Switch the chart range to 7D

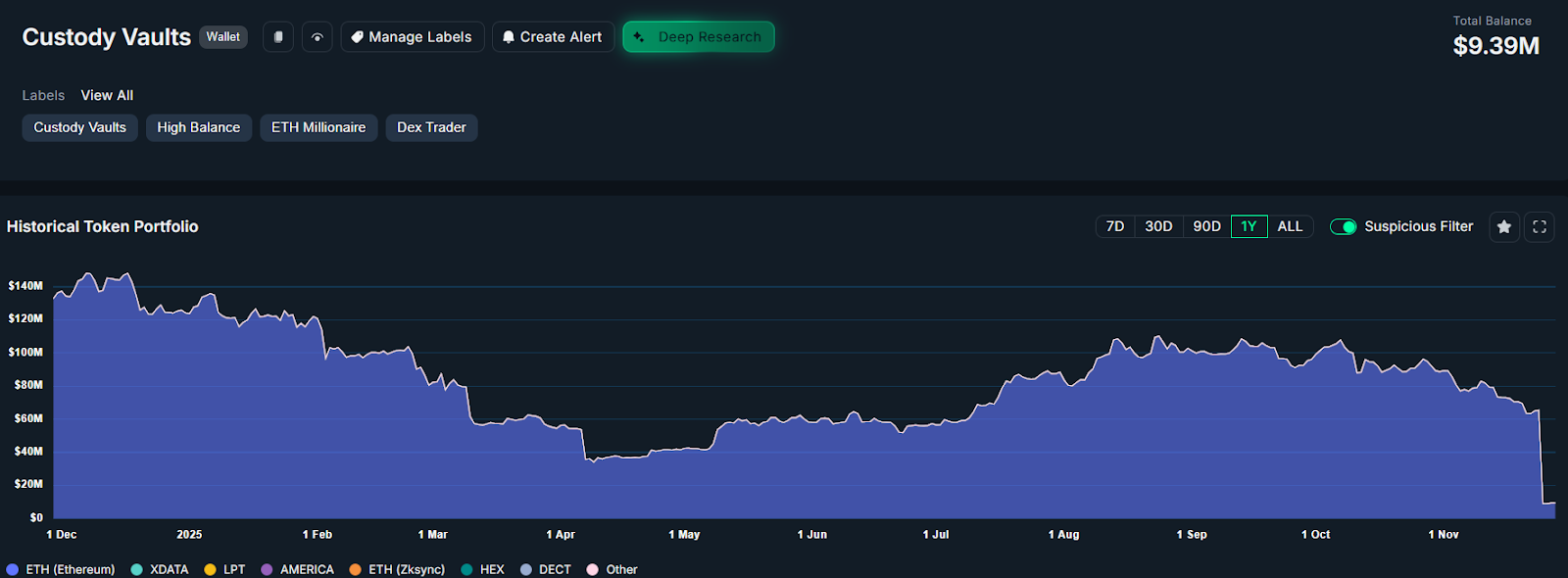(1115, 226)
